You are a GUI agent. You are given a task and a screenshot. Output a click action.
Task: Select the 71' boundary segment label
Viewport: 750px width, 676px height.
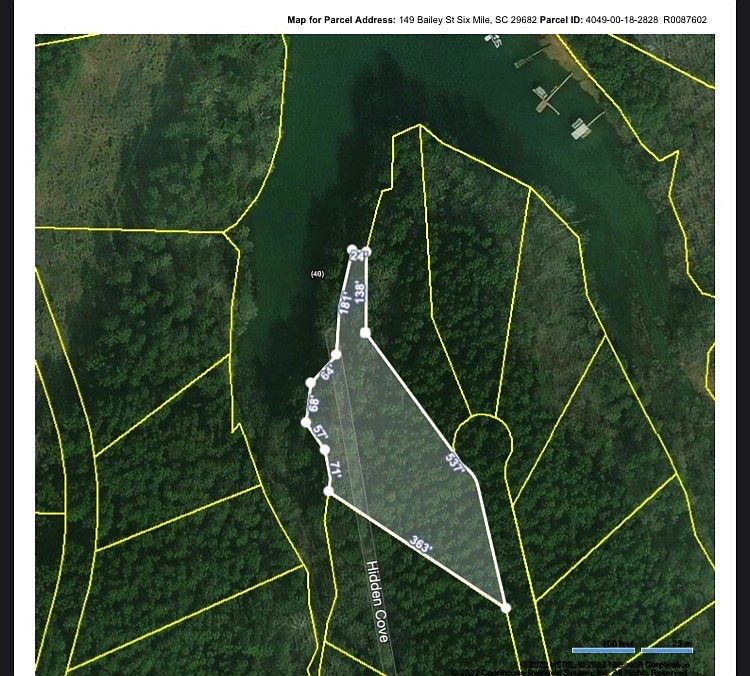click(335, 470)
